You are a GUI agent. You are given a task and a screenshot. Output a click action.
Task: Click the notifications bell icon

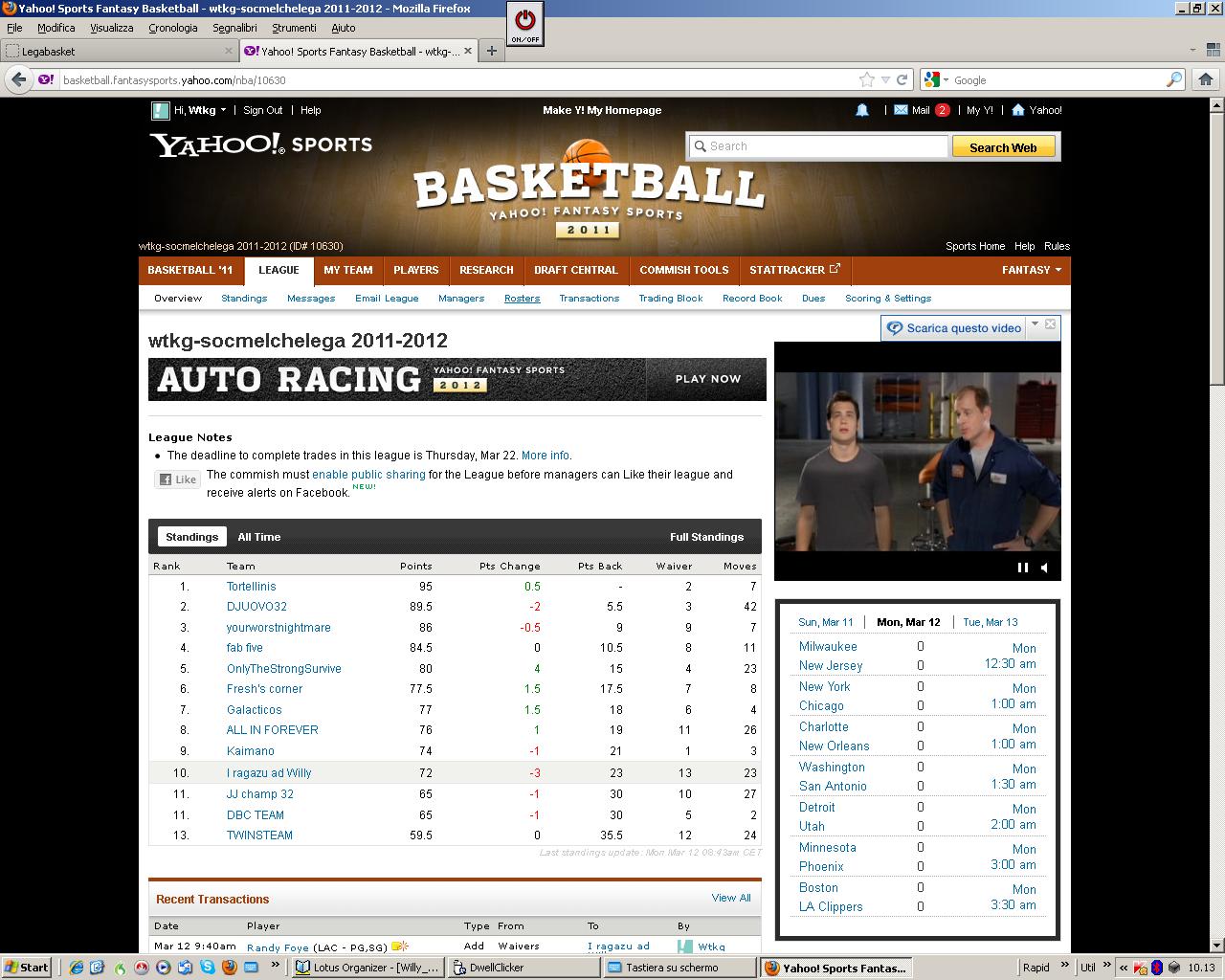click(861, 110)
